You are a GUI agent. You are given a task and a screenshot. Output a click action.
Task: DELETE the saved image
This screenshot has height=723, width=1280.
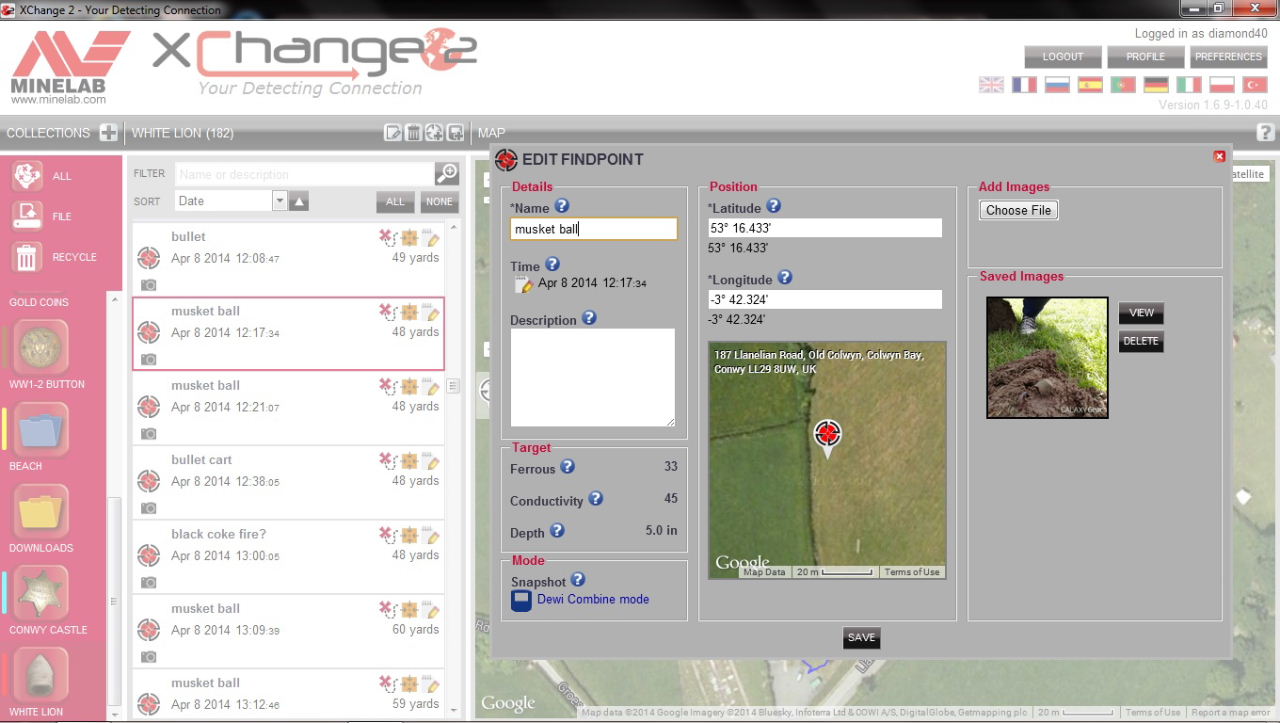pyautogui.click(x=1141, y=341)
